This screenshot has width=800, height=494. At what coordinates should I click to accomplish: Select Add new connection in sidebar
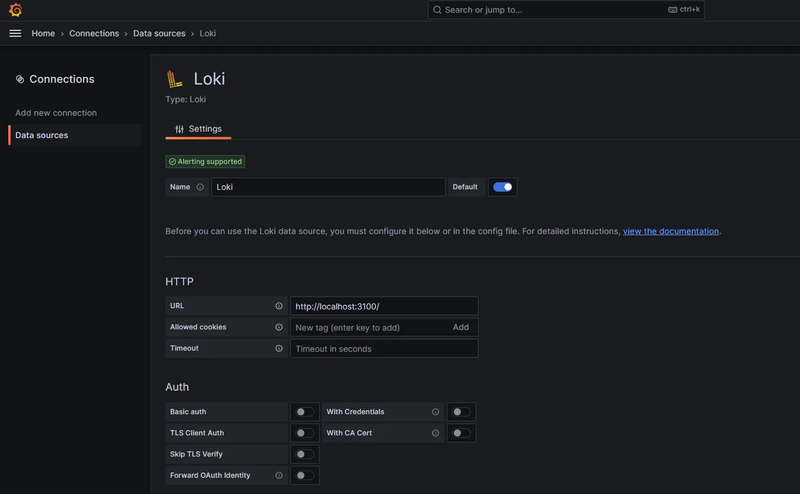tap(56, 113)
